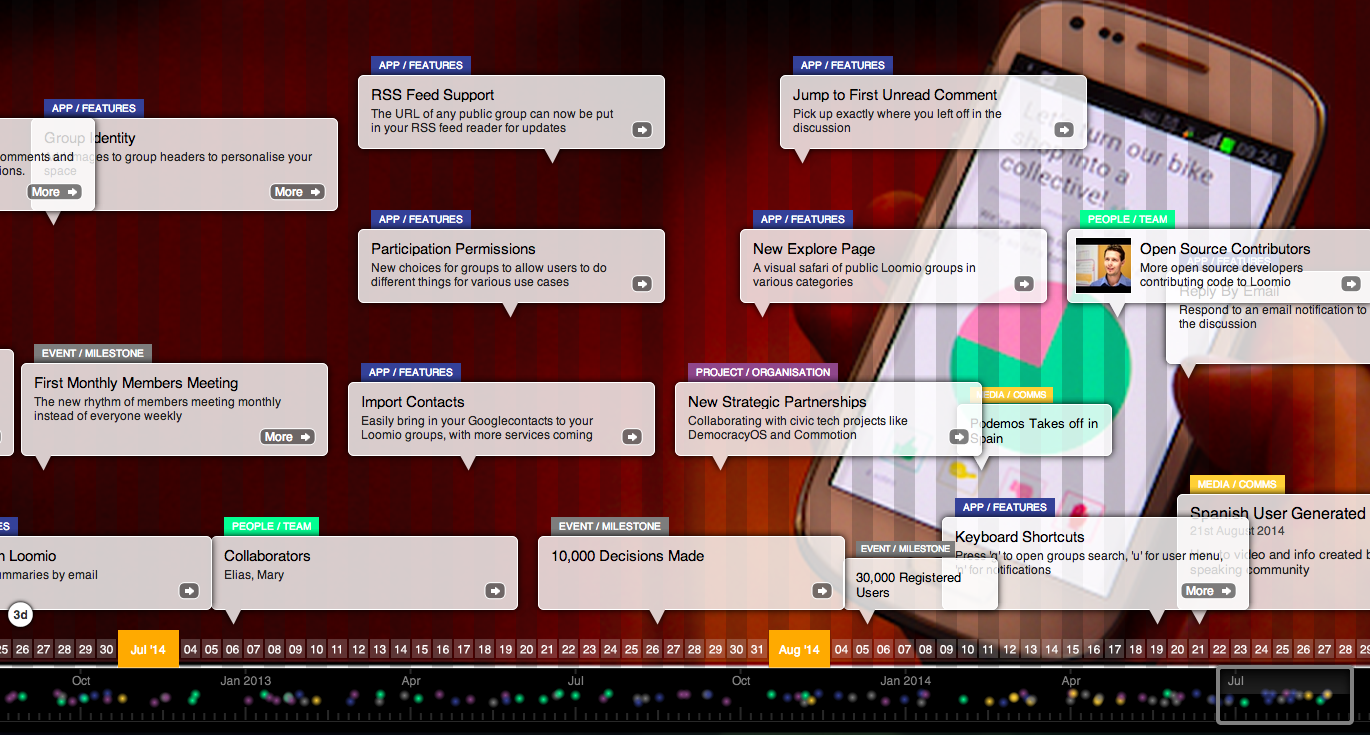The height and width of the screenshot is (735, 1370).
Task: Open New Explore Page via its arrow icon
Action: tap(1024, 283)
